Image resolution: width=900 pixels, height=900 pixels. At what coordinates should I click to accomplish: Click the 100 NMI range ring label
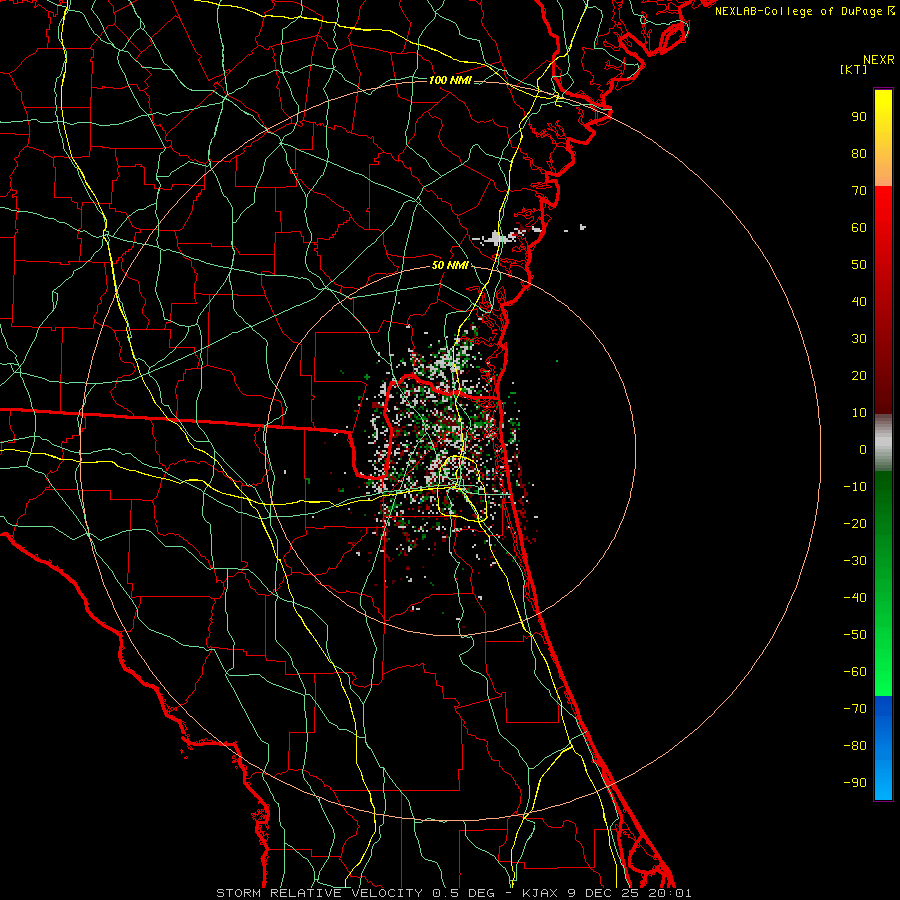[450, 80]
